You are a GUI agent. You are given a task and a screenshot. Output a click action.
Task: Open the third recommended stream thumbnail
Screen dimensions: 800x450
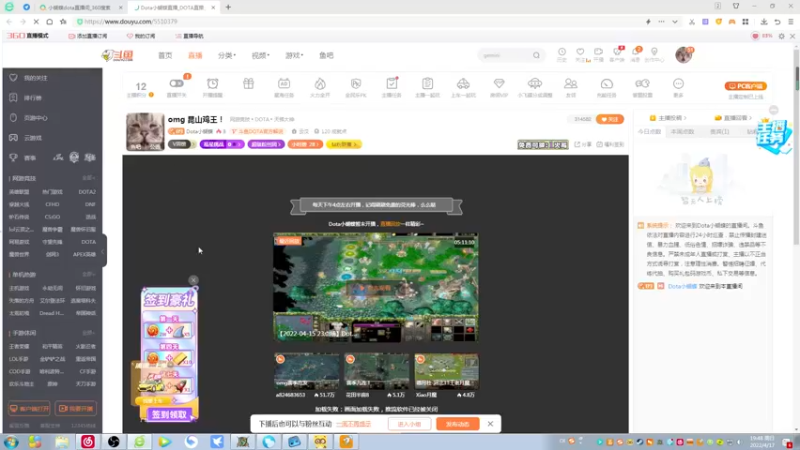(x=446, y=371)
